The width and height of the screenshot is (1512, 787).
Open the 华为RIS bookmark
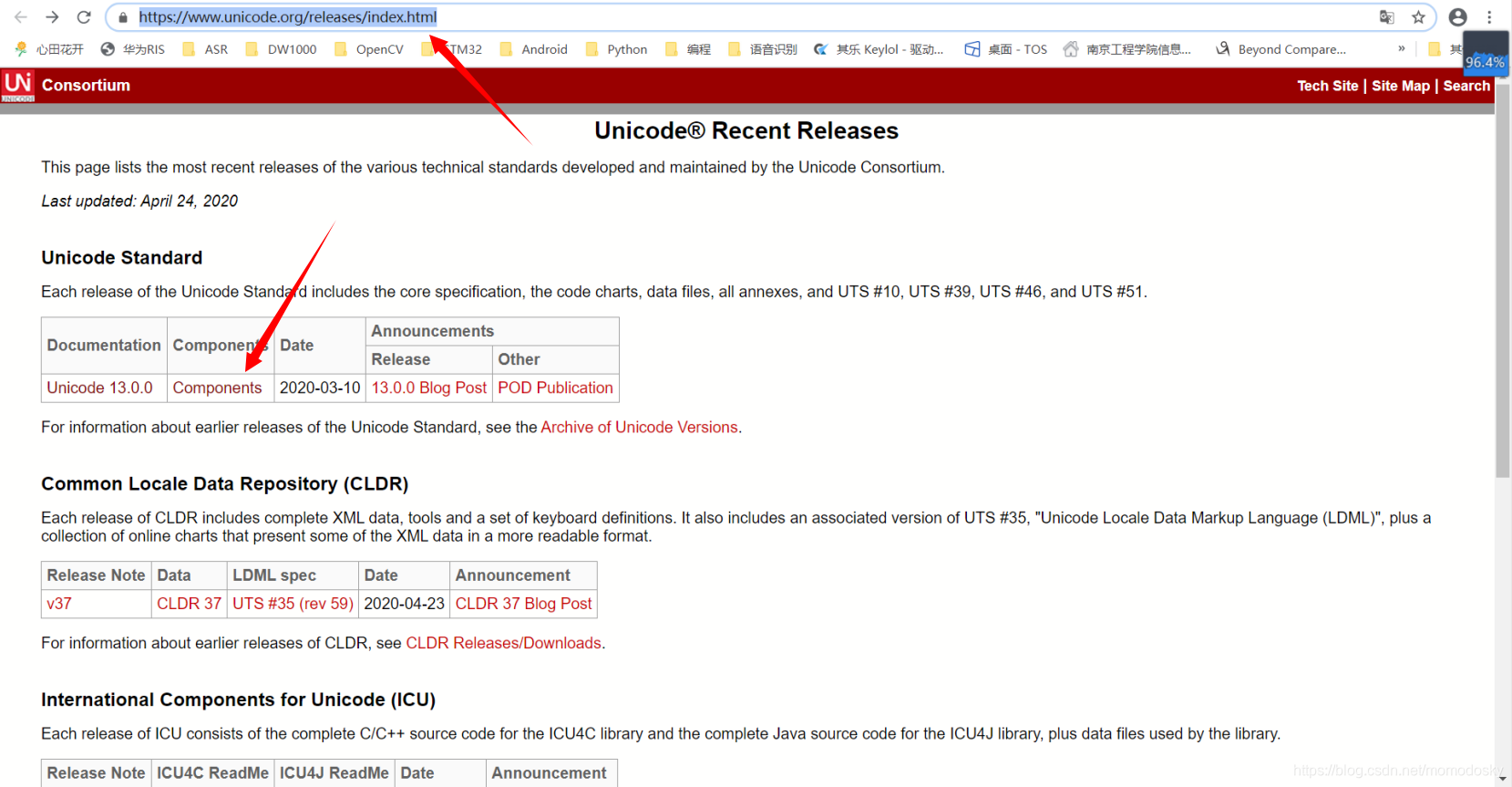pyautogui.click(x=133, y=49)
